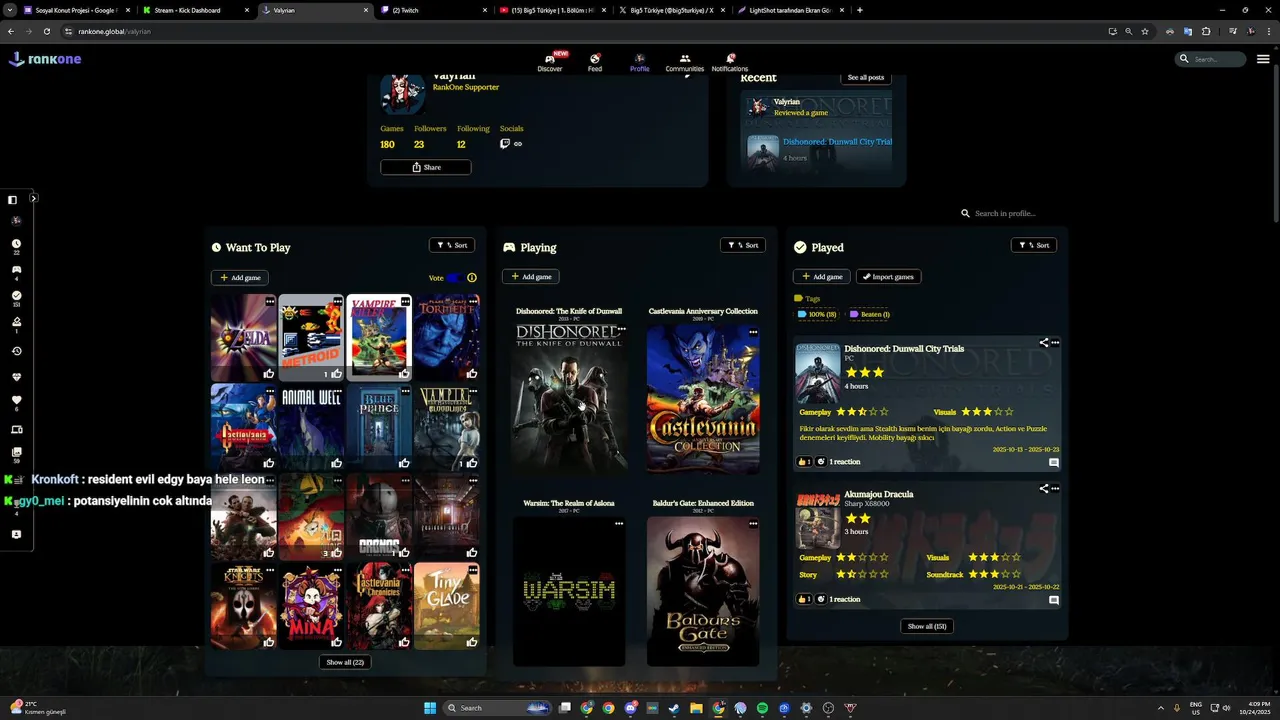Viewport: 1280px width, 720px height.
Task: Open three-dot menu on Baldur's Gate cover
Action: [753, 523]
